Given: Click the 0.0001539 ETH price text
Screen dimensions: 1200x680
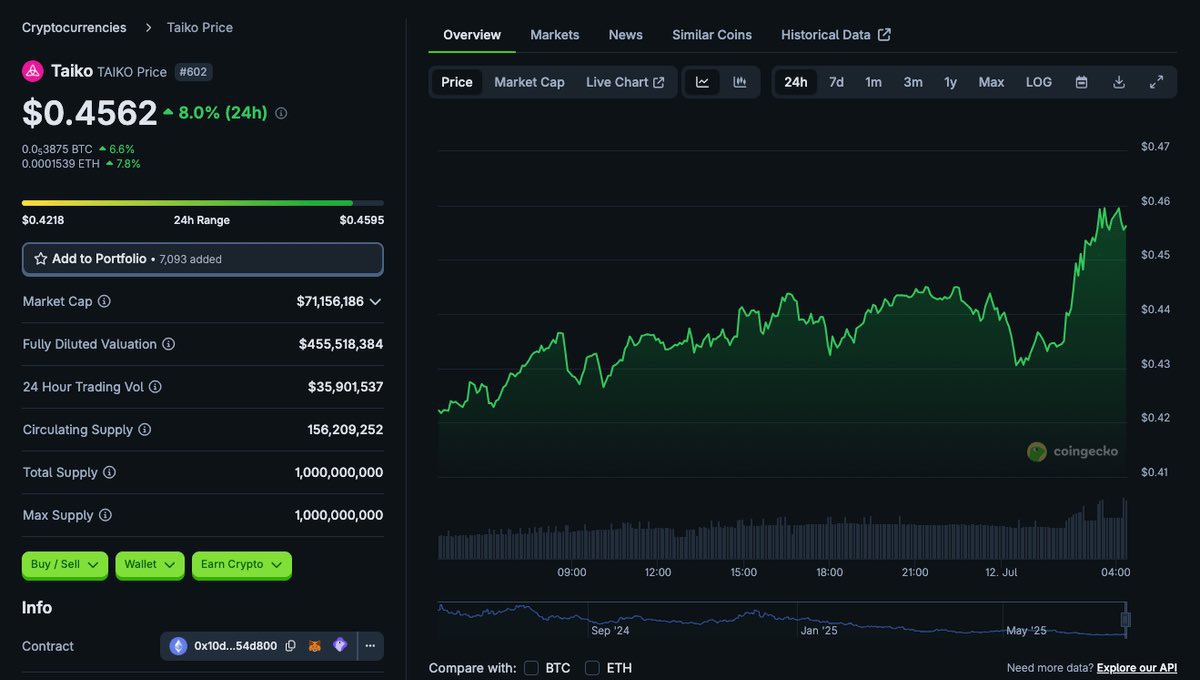Looking at the screenshot, I should click(60, 164).
